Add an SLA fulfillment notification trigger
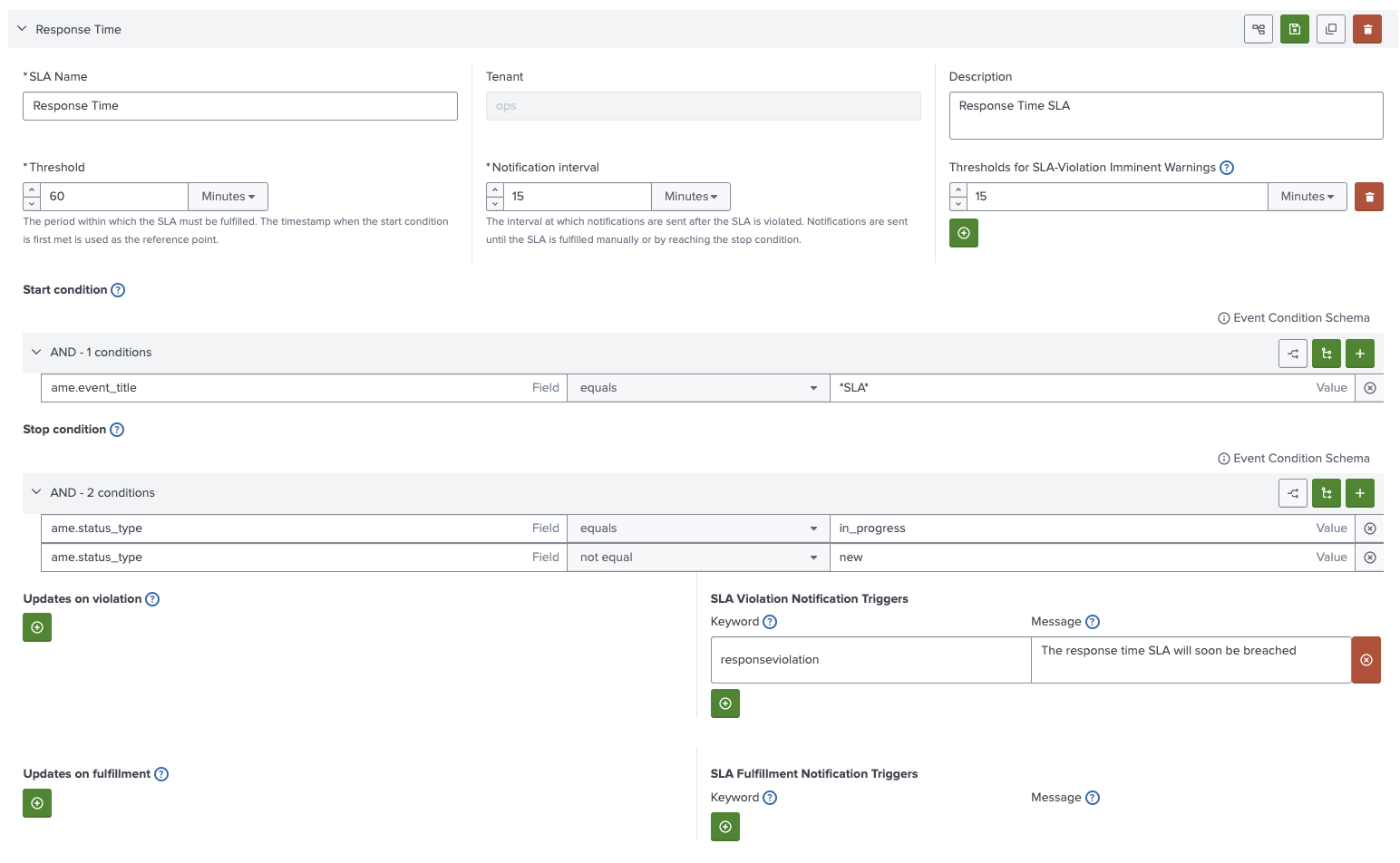The width and height of the screenshot is (1400, 863). tap(724, 826)
